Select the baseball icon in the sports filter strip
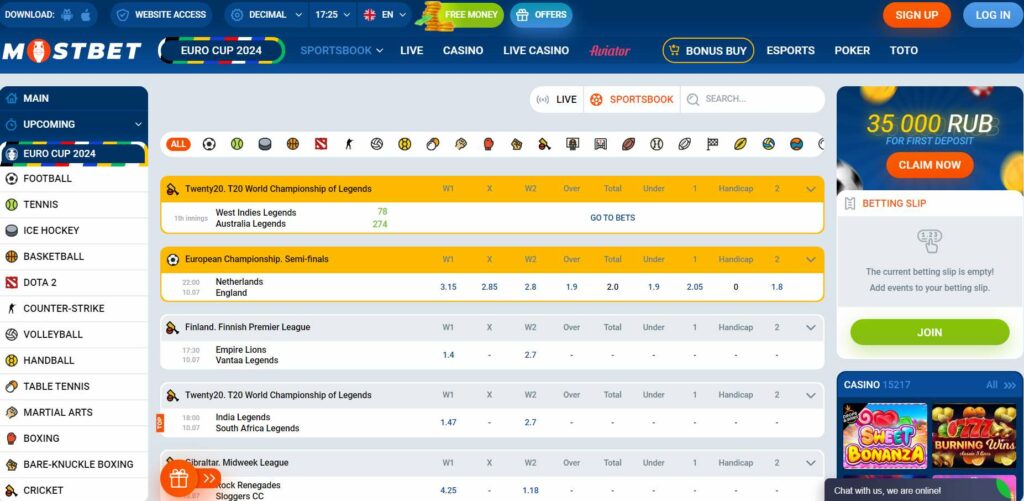Screen dimensions: 1024x501 656,144
